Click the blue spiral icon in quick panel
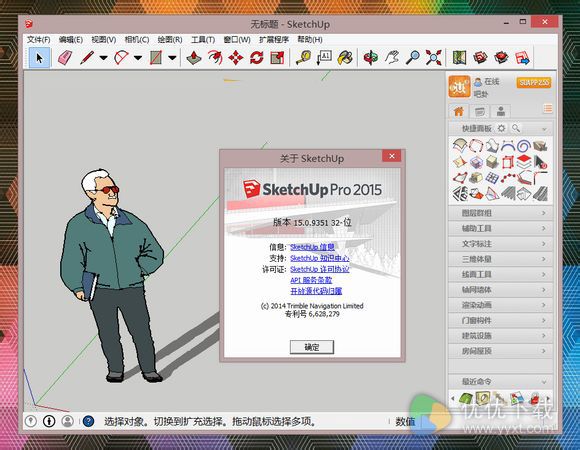Viewport: 580px width, 450px height. click(x=524, y=146)
